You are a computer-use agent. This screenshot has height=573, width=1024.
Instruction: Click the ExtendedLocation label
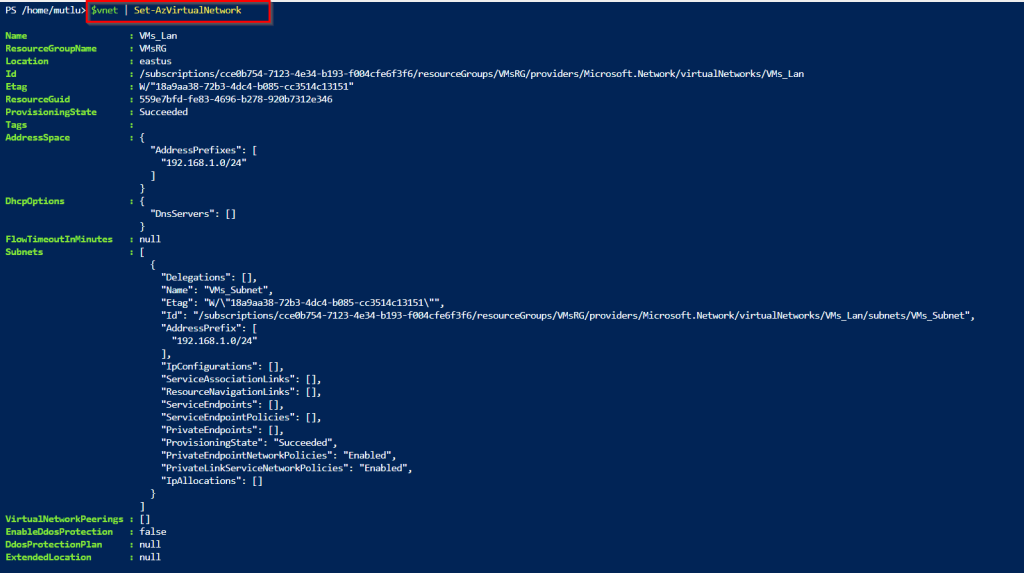point(48,557)
